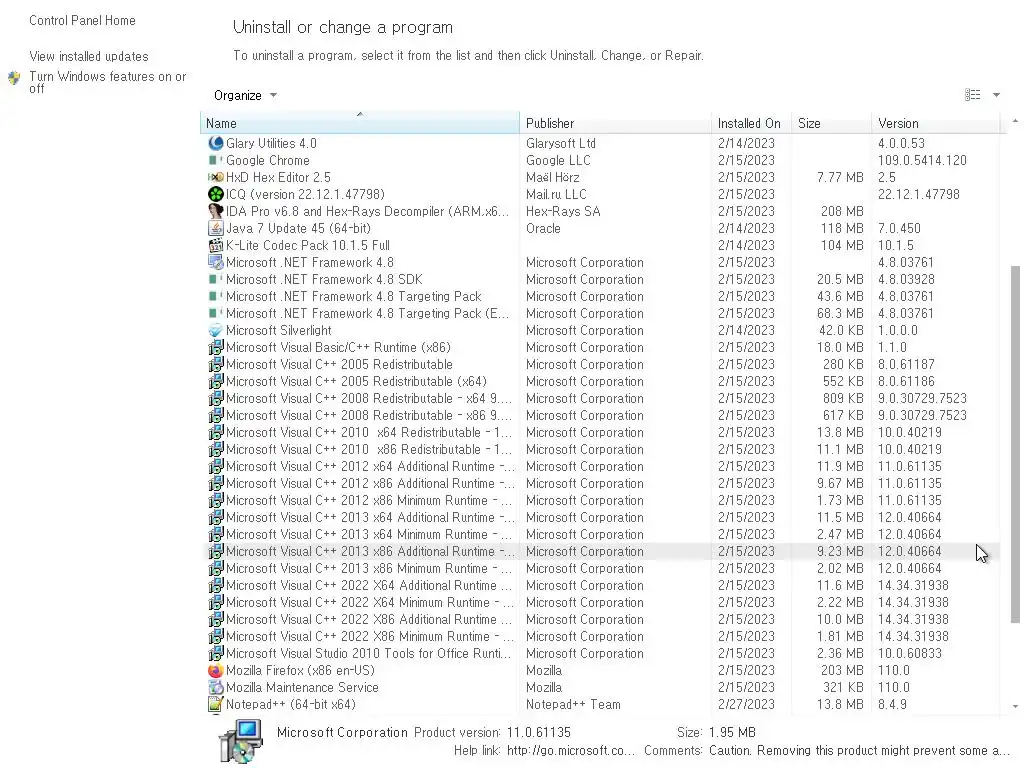Click the Microsoft Silverlight icon
The image size is (1024, 768).
click(x=216, y=330)
